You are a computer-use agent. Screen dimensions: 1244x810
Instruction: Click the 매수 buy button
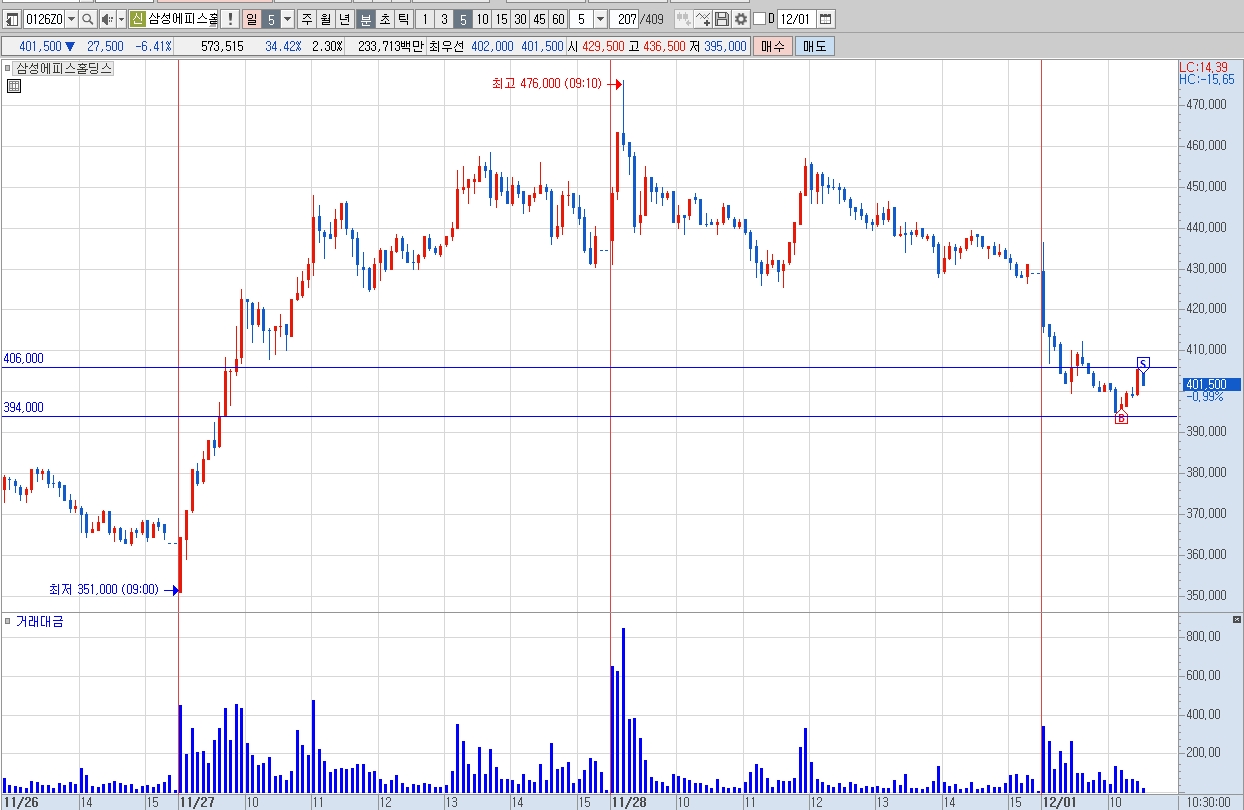point(772,47)
